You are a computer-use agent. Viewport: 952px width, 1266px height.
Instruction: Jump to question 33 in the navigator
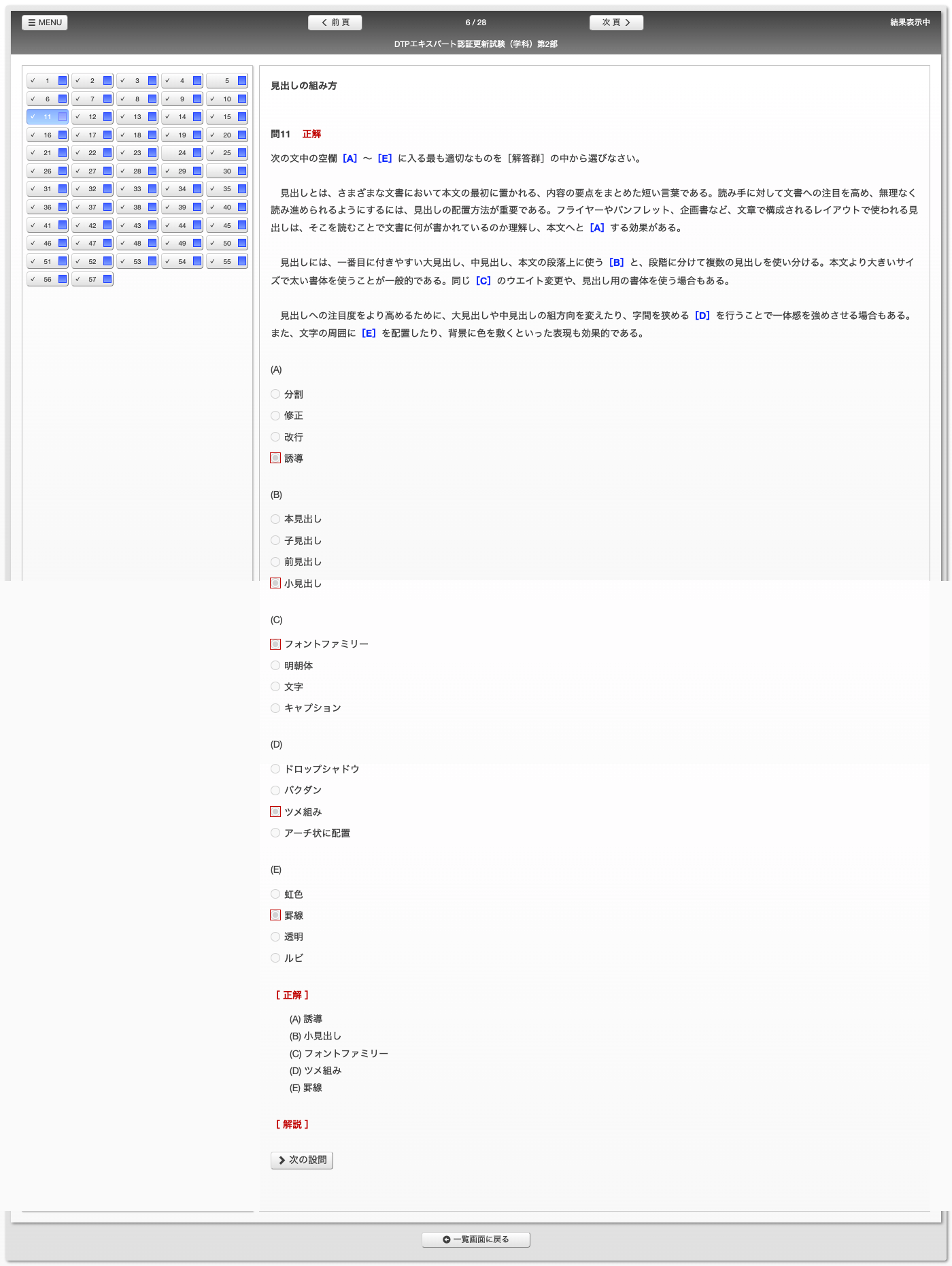coord(137,189)
